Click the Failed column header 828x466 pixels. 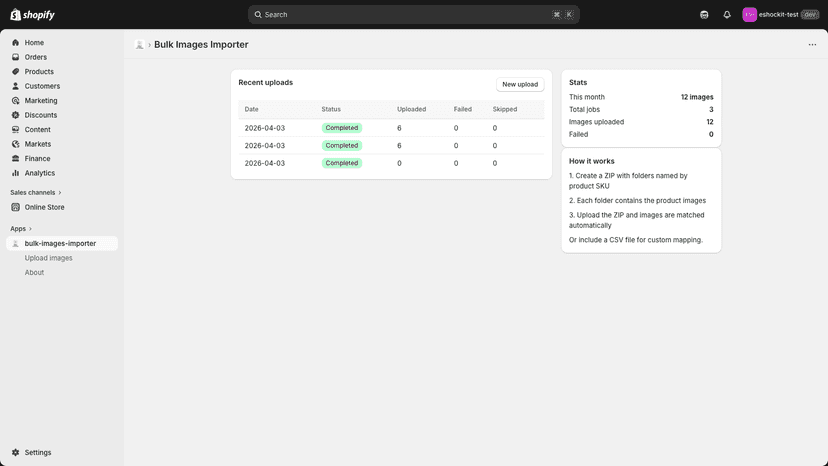(x=463, y=109)
